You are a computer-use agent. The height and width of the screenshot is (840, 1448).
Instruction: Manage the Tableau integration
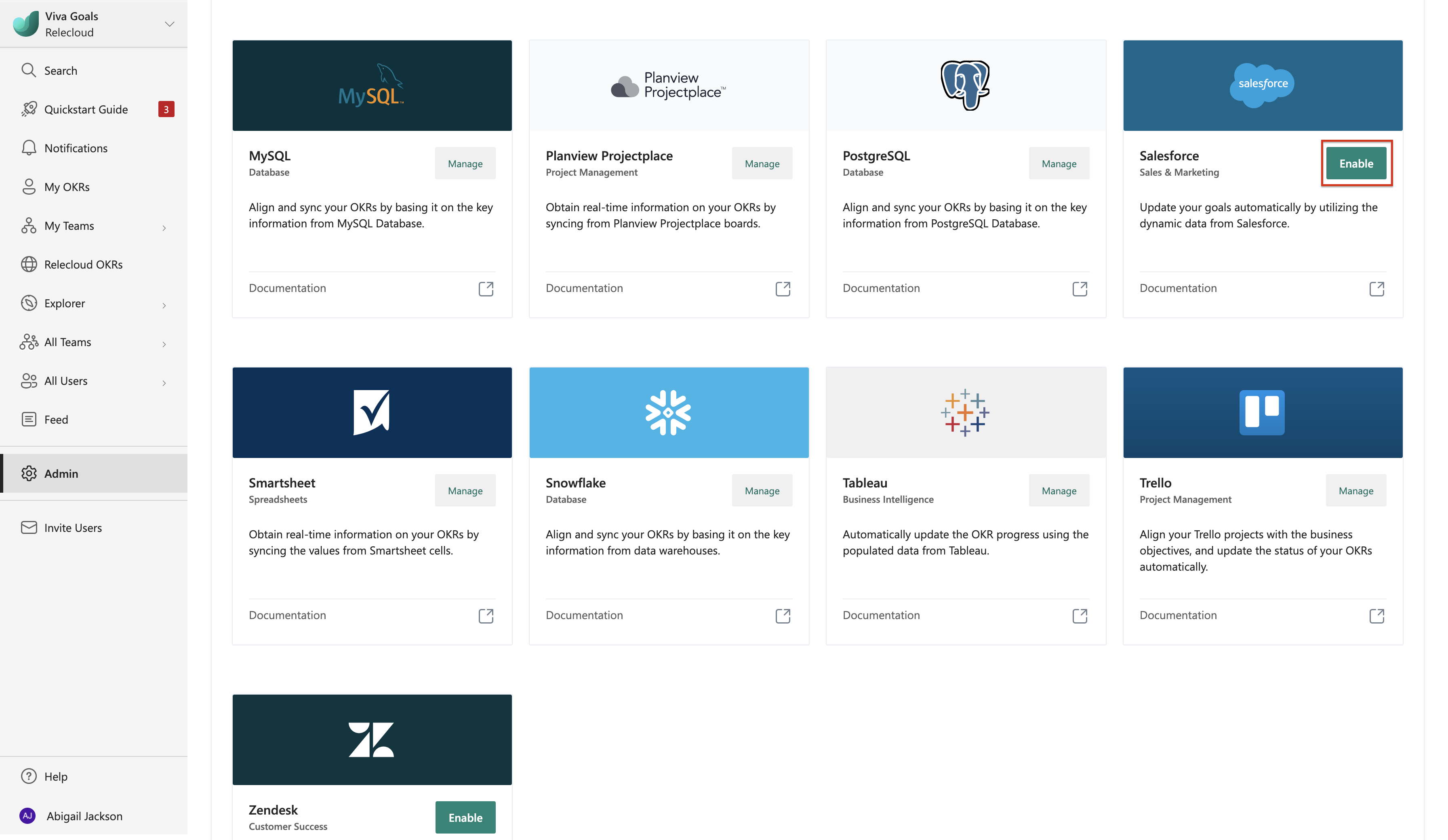coord(1059,491)
